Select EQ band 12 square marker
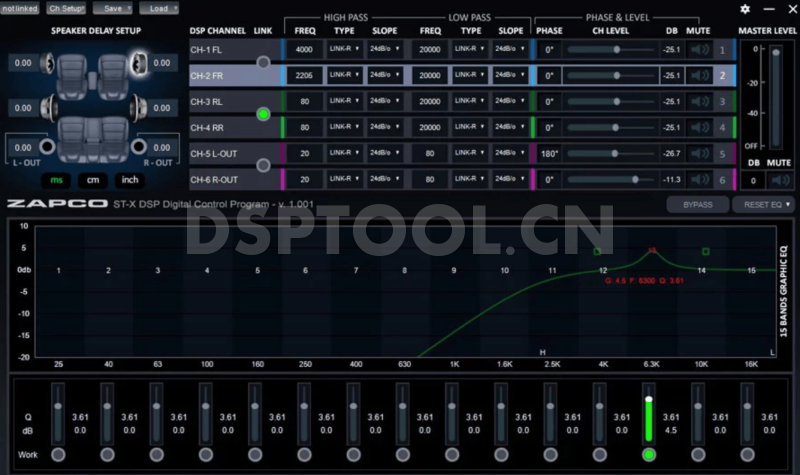800x475 pixels. (x=597, y=252)
